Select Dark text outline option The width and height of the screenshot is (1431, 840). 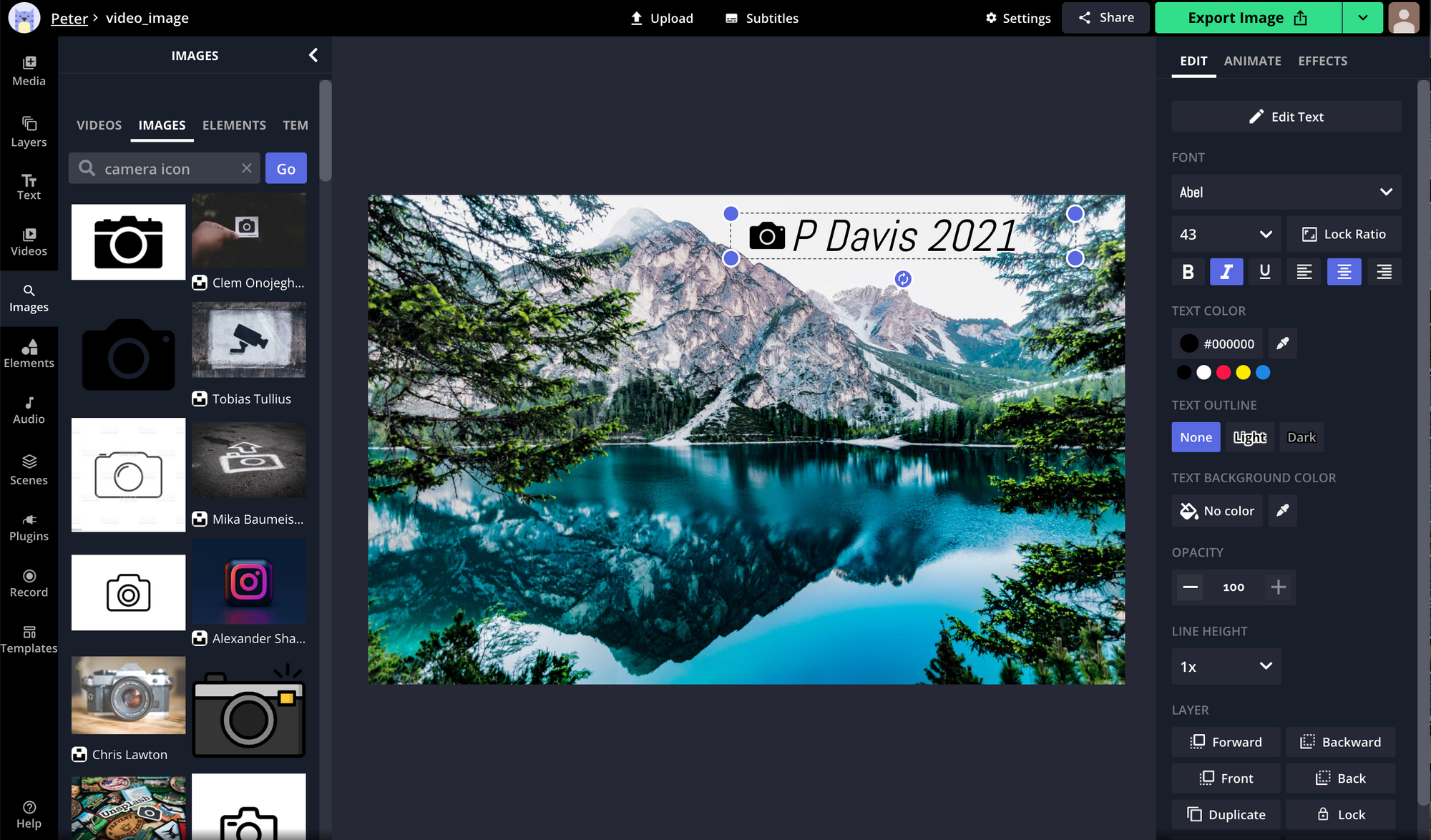click(x=1301, y=437)
